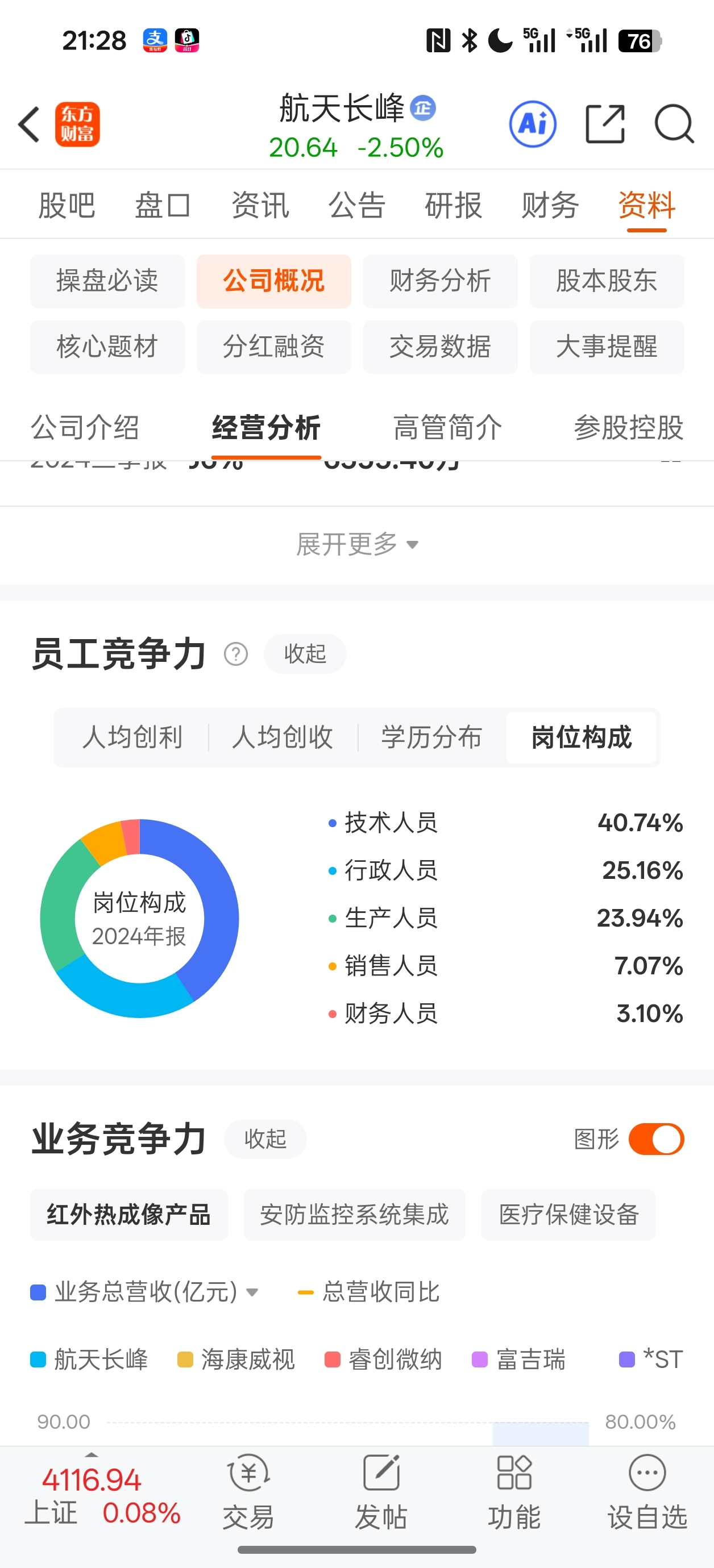Toggle the 航天长峰 legend series

pyautogui.click(x=89, y=1359)
